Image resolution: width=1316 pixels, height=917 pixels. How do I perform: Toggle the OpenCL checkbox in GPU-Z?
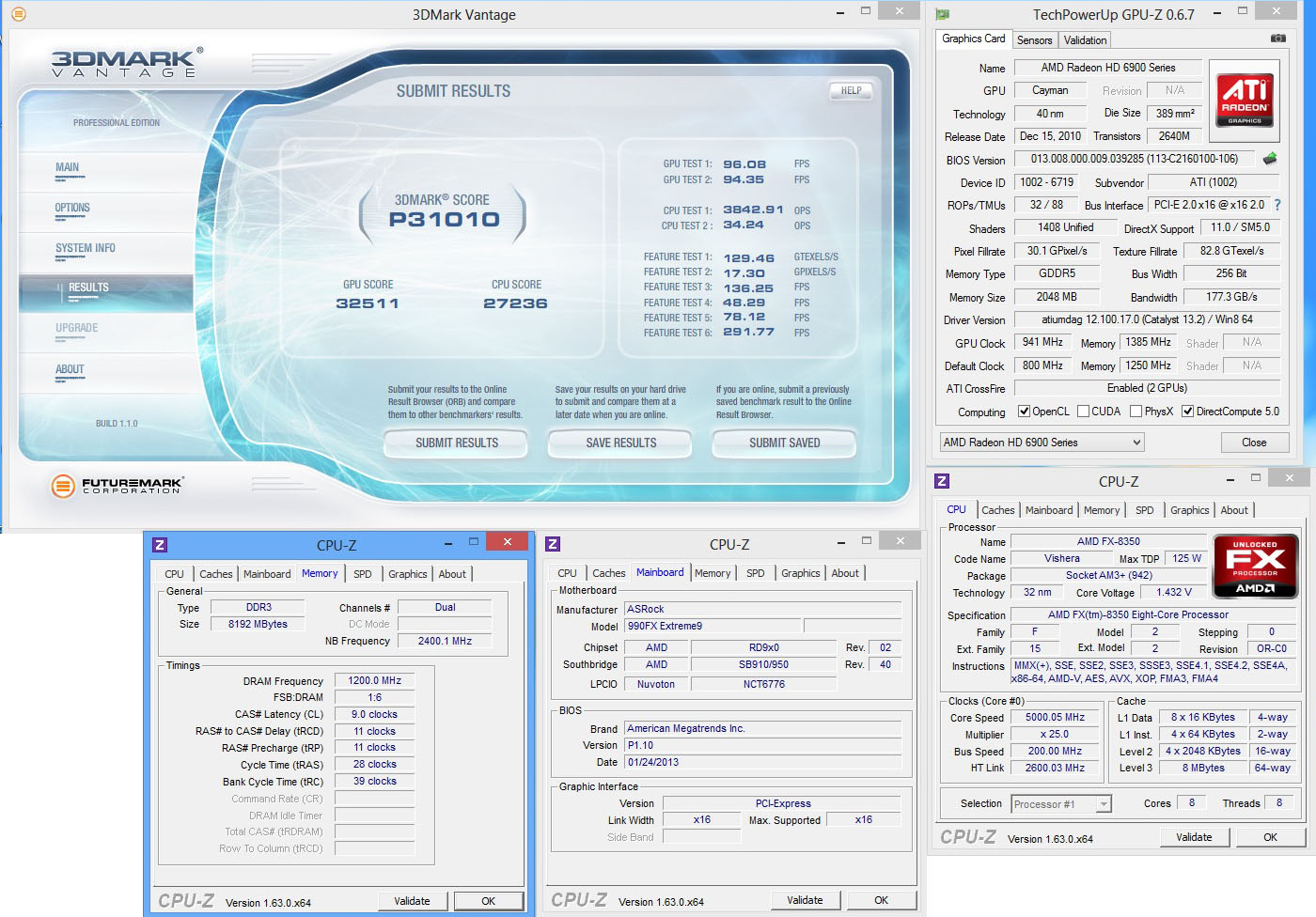pyautogui.click(x=1025, y=412)
